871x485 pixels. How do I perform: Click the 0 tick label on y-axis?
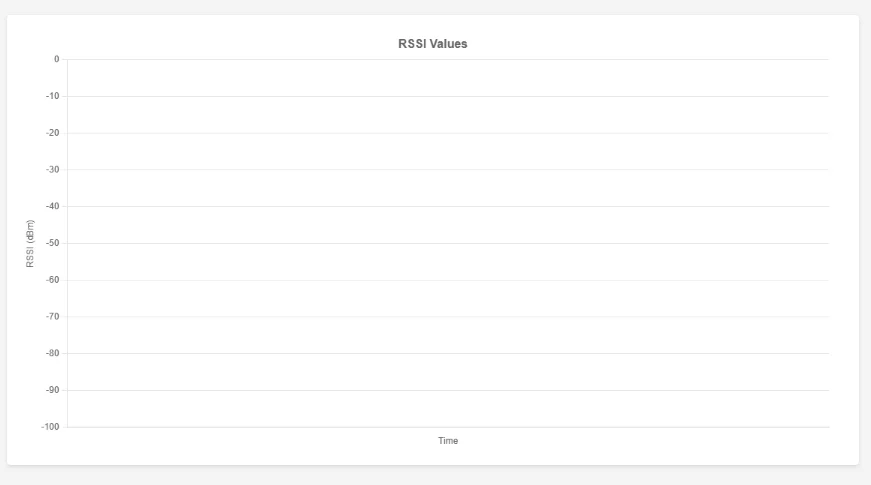click(x=56, y=59)
